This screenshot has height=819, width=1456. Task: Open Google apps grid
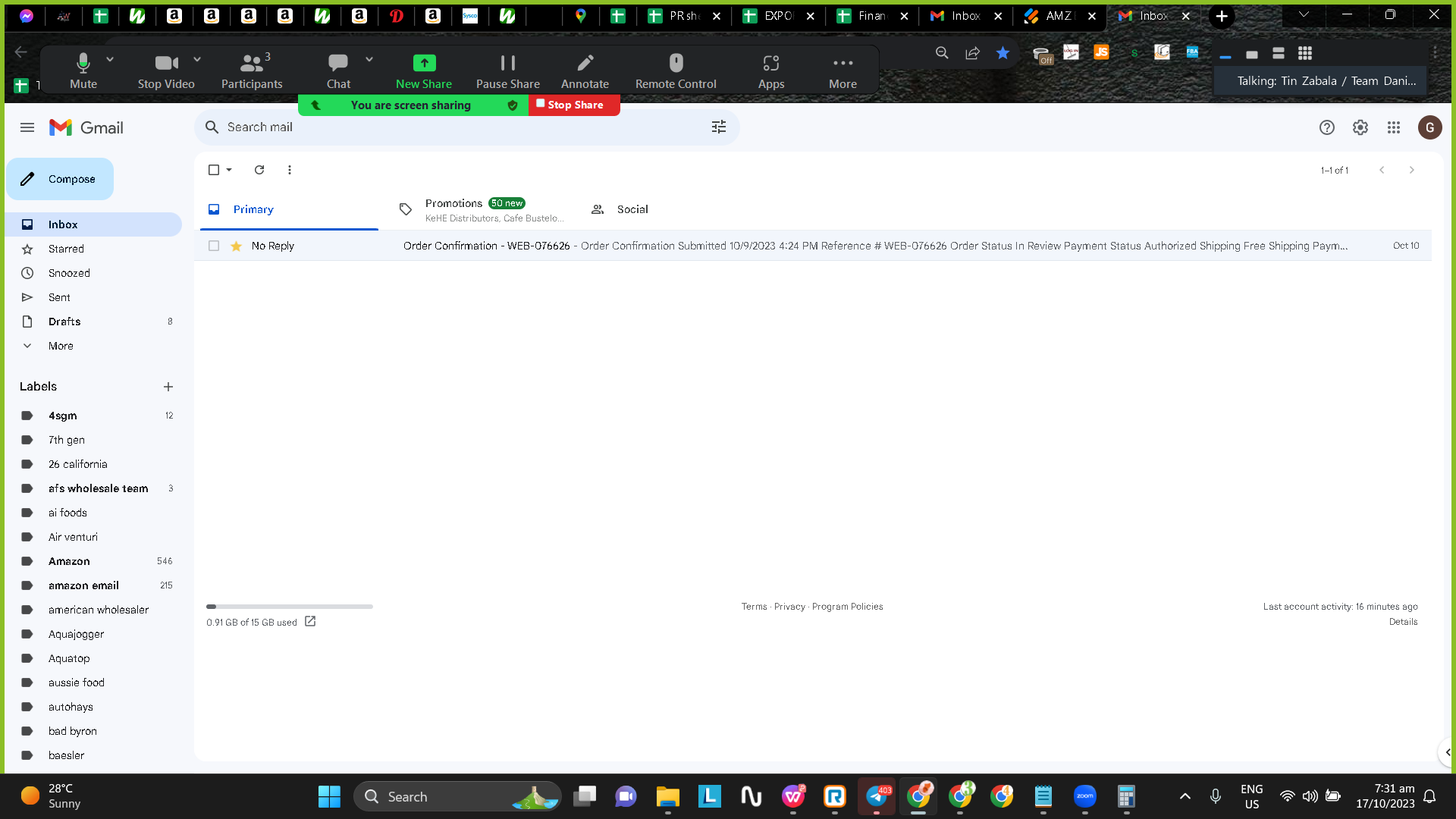(x=1393, y=127)
